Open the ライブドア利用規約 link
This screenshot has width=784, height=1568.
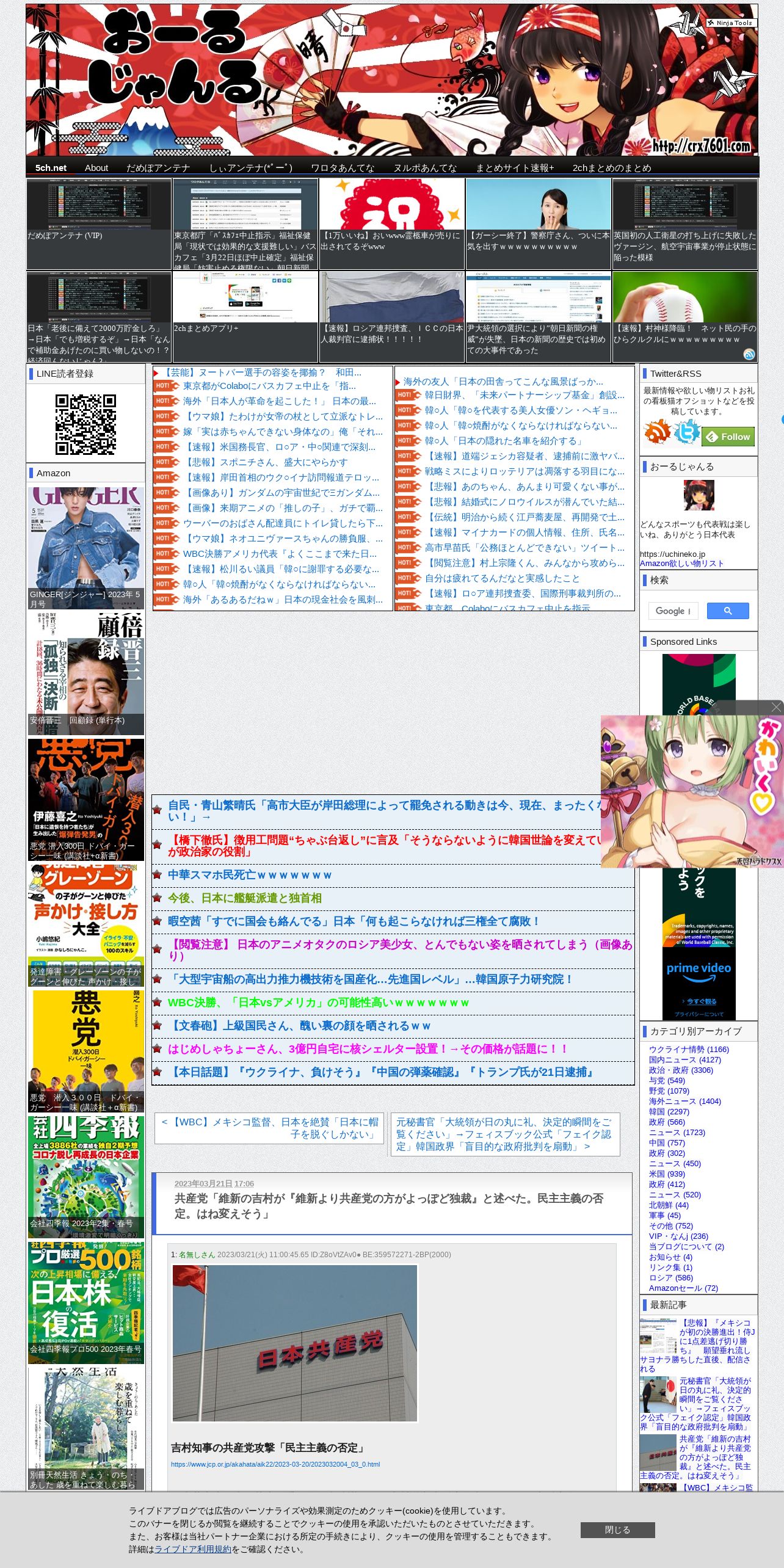193,1549
